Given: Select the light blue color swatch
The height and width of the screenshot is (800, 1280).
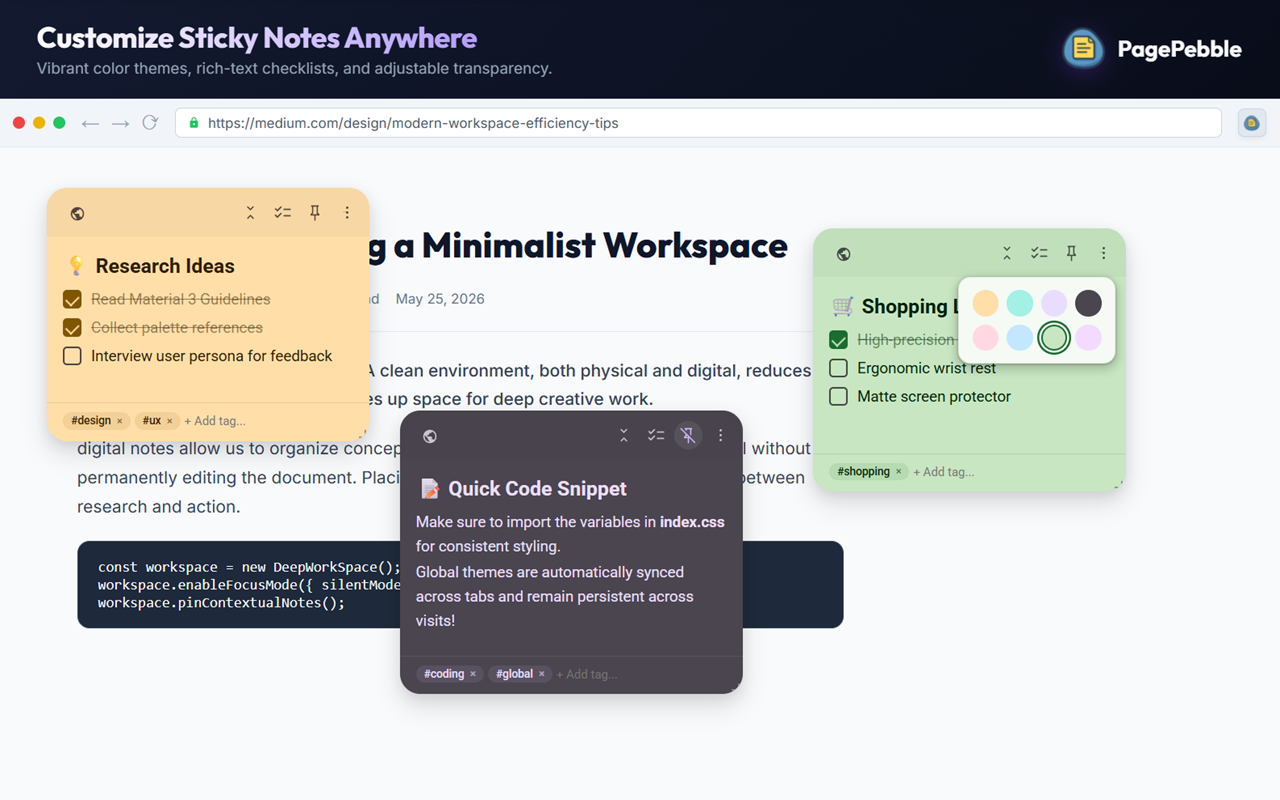Looking at the screenshot, I should point(1019,337).
